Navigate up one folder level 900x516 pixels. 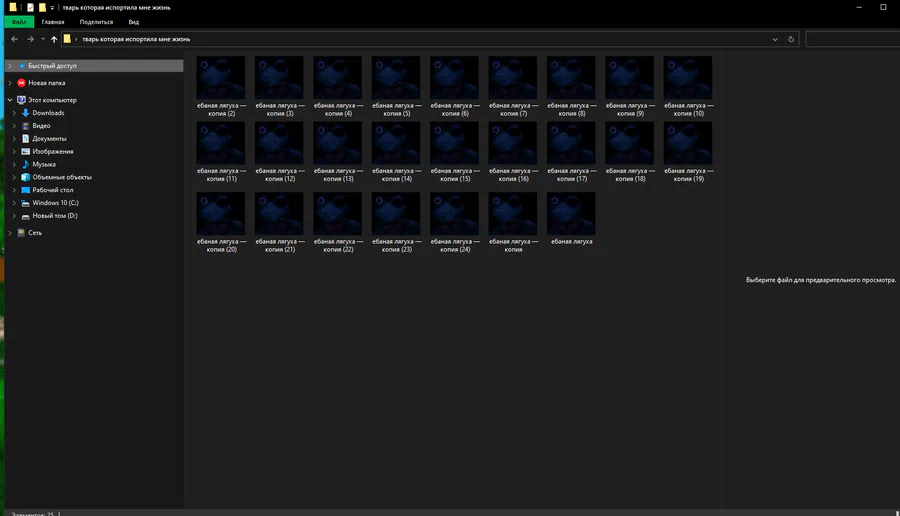54,39
